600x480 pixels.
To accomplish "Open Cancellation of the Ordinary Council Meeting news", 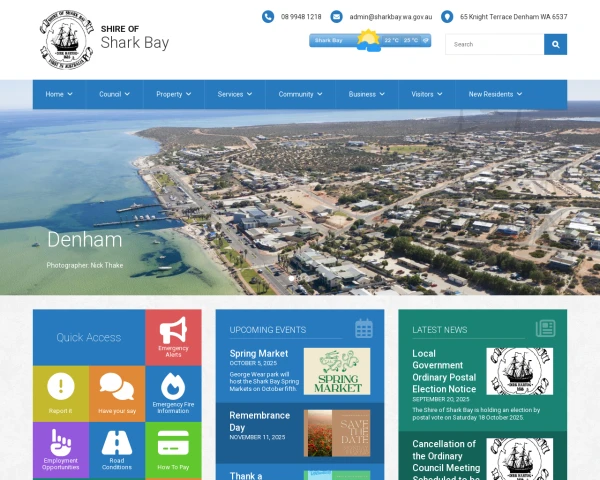I will (x=446, y=459).
